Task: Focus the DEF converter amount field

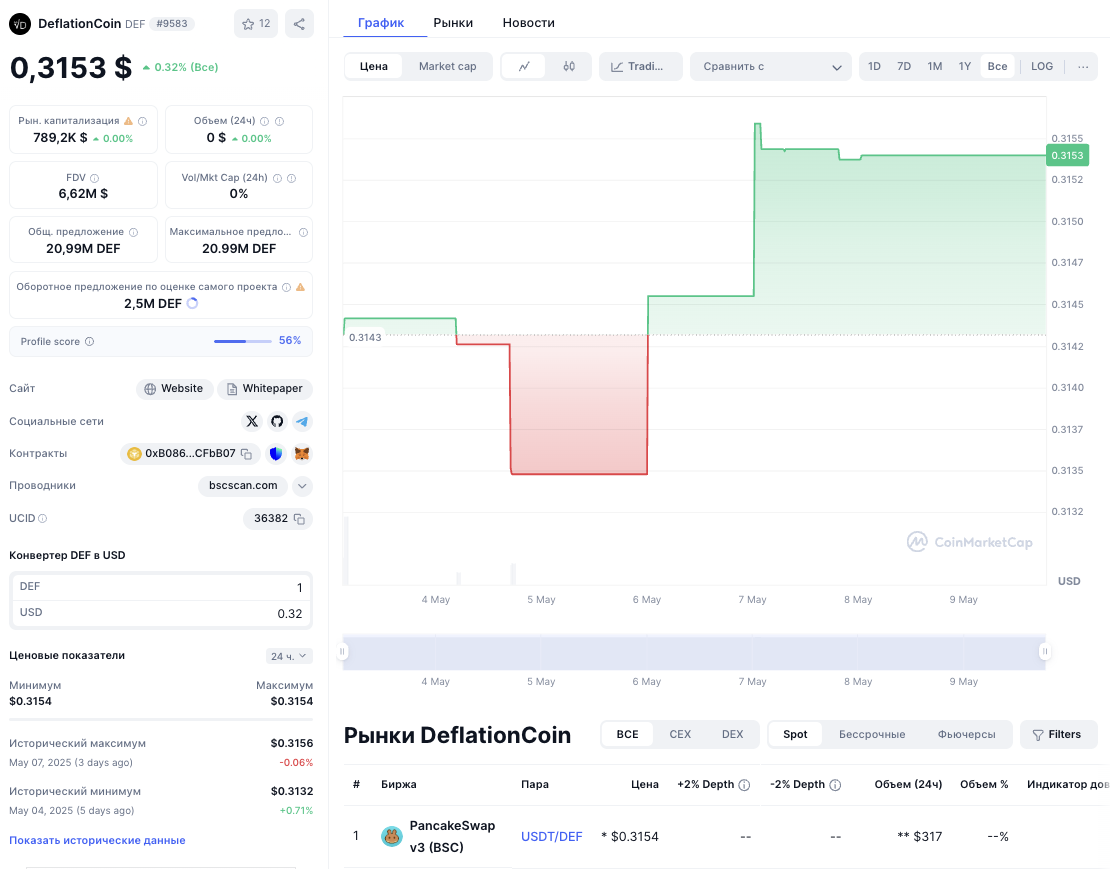Action: pyautogui.click(x=161, y=587)
